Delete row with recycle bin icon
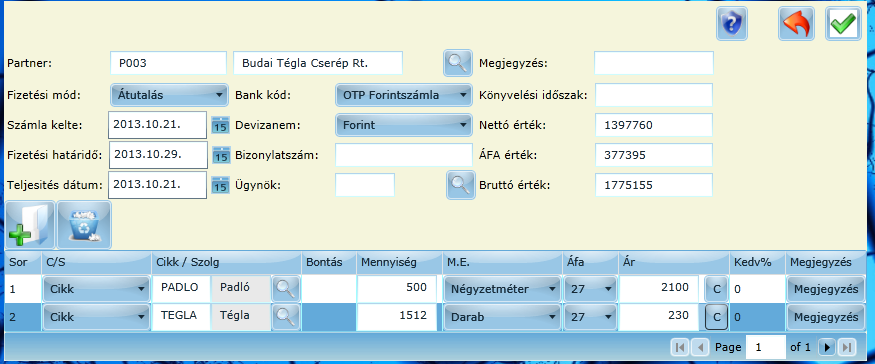 (84, 225)
